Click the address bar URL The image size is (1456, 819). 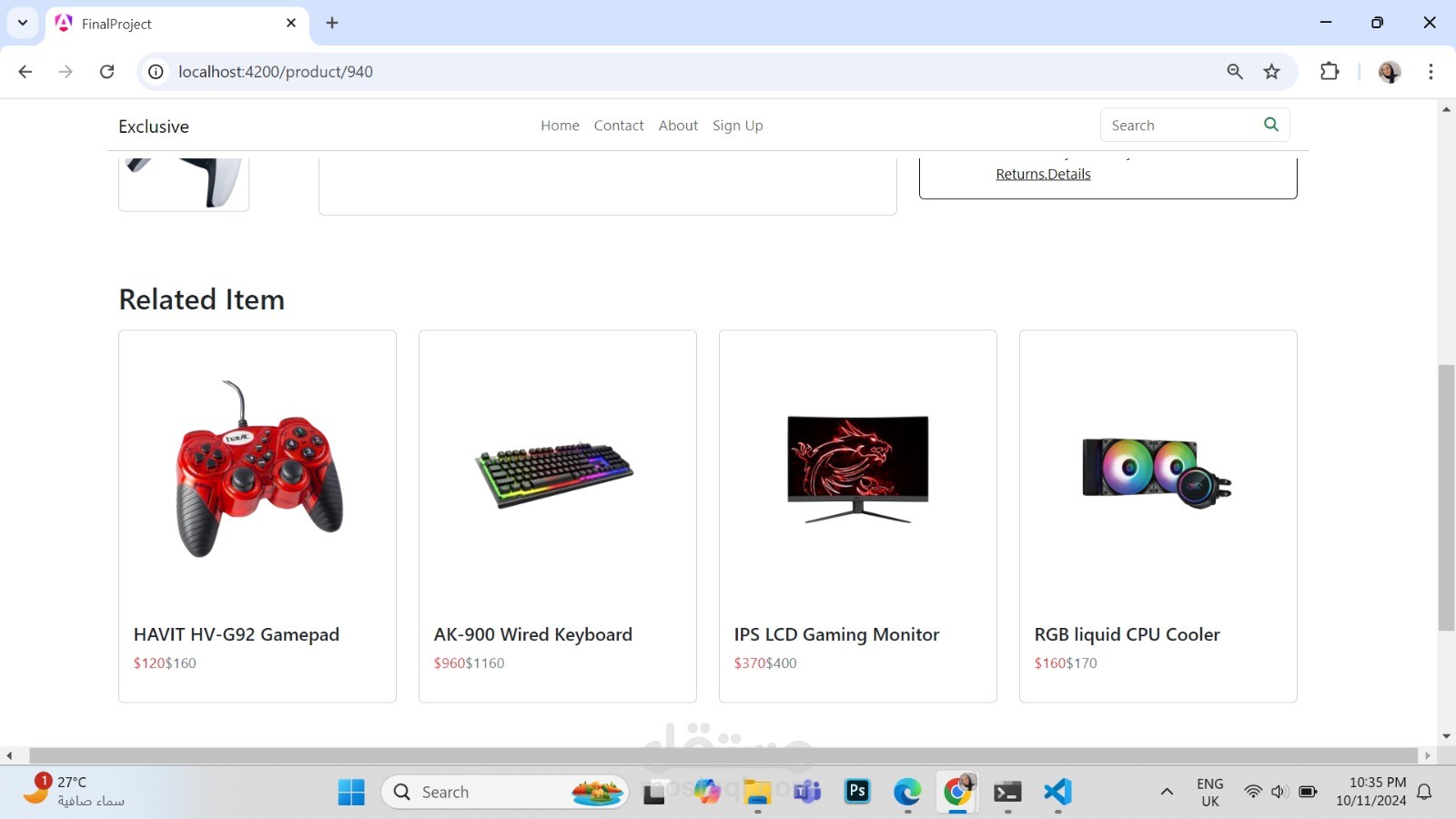point(276,72)
